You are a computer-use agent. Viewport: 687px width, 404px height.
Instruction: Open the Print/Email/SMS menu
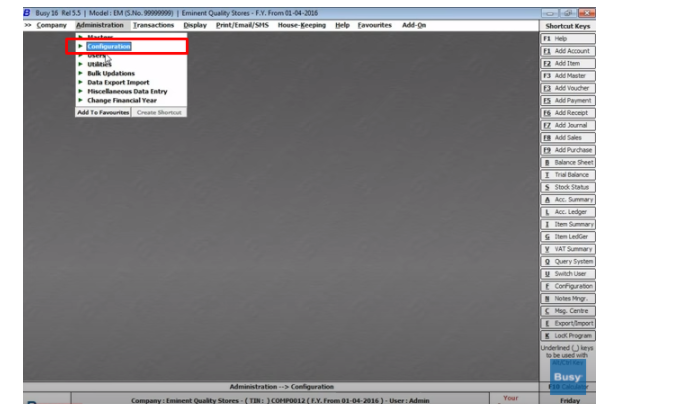pyautogui.click(x=242, y=25)
